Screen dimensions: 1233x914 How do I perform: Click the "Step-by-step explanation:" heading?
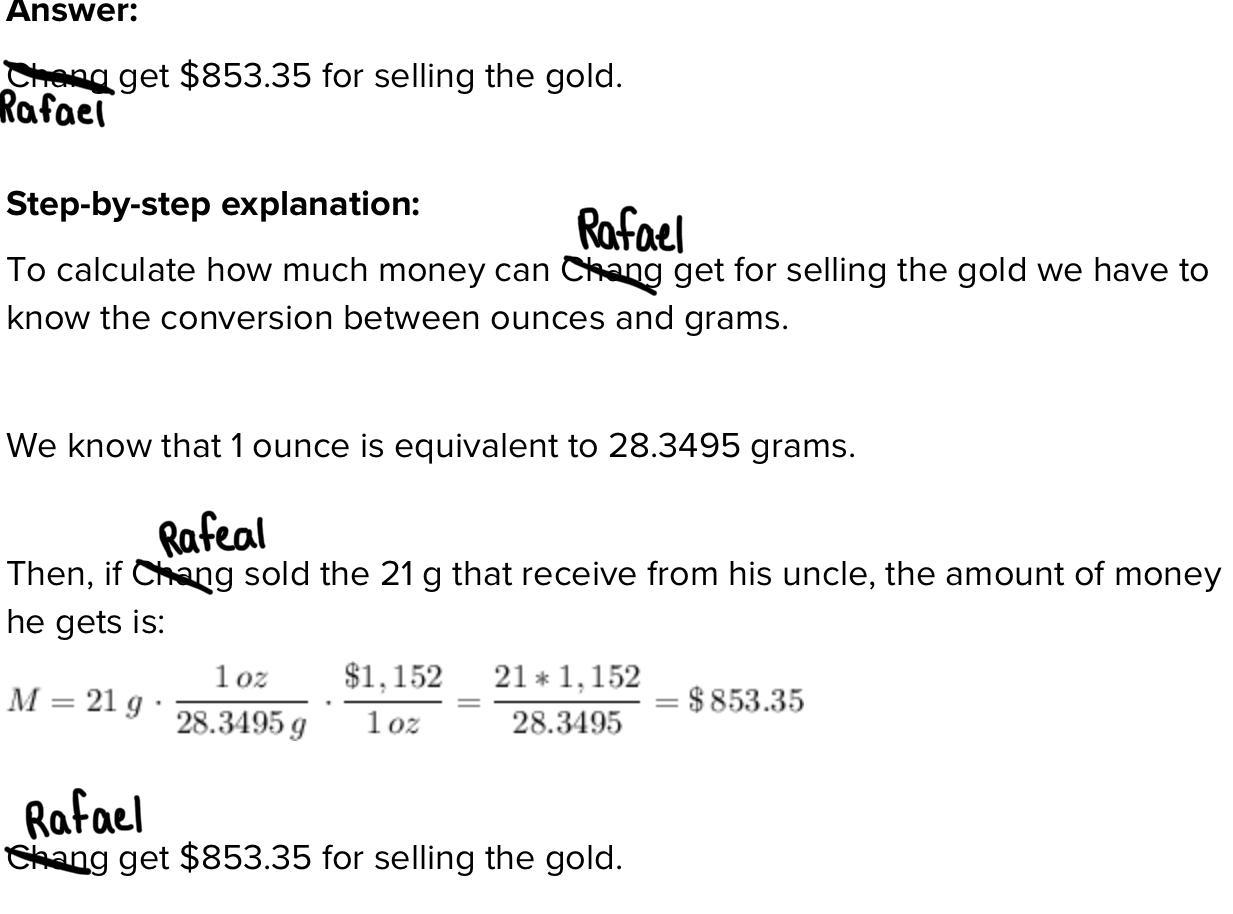click(x=213, y=204)
